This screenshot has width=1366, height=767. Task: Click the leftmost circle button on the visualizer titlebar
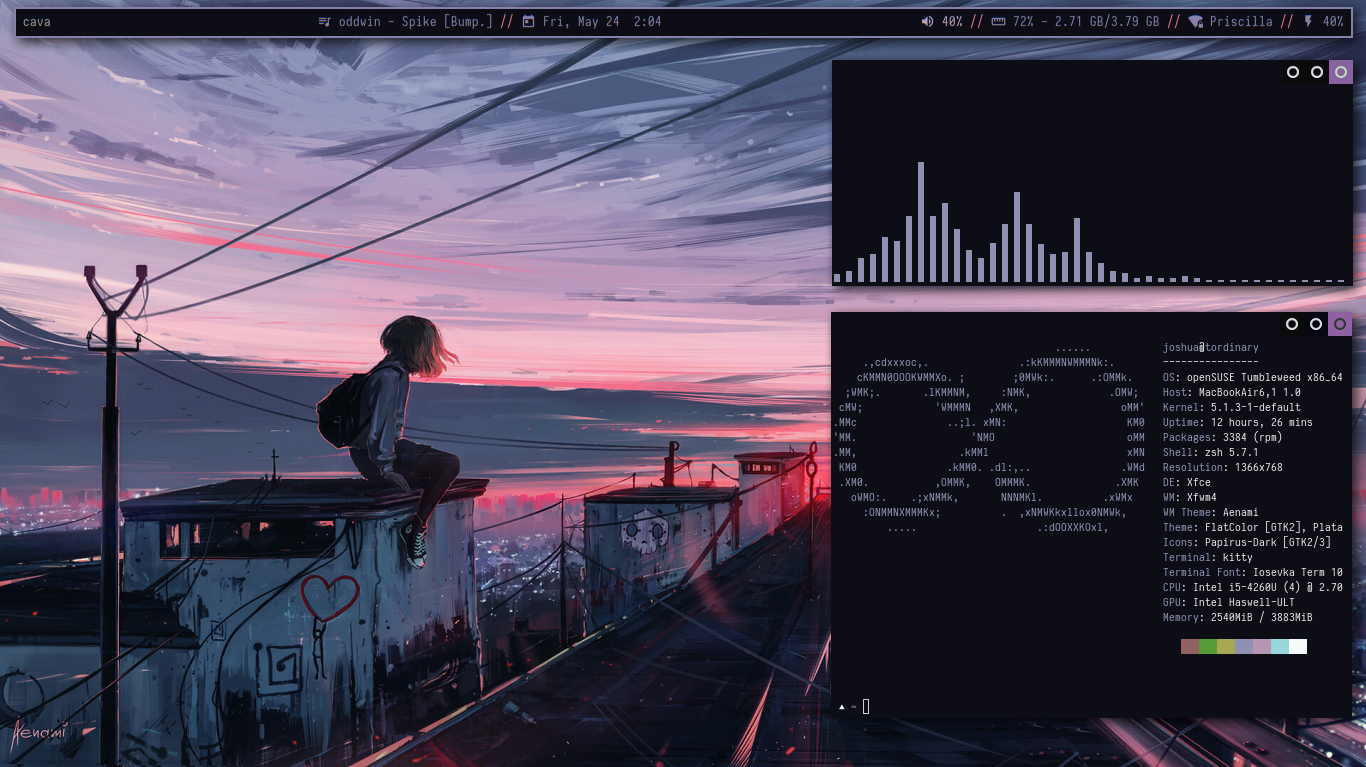pyautogui.click(x=1291, y=72)
